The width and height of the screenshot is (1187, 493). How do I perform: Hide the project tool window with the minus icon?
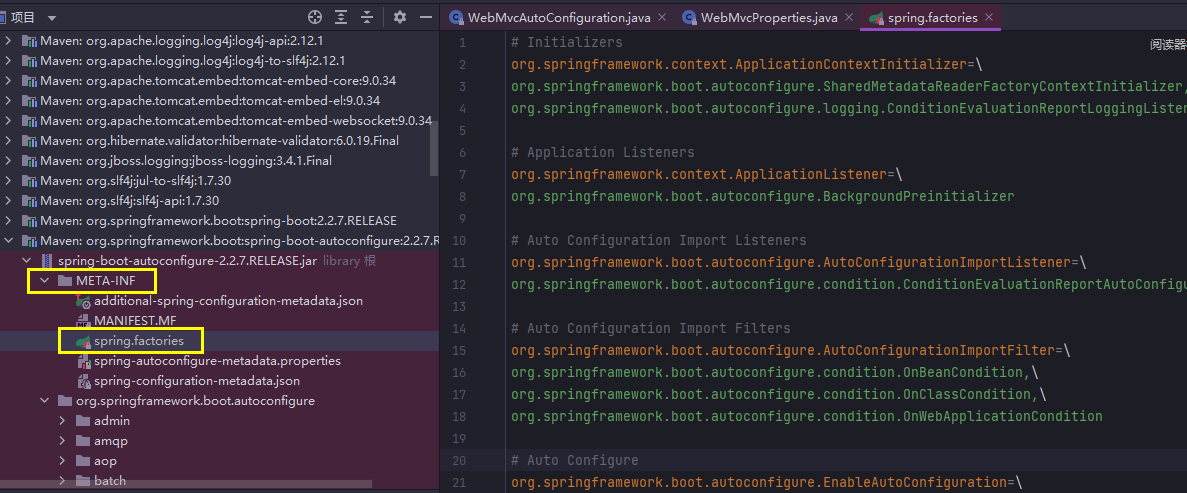(426, 17)
